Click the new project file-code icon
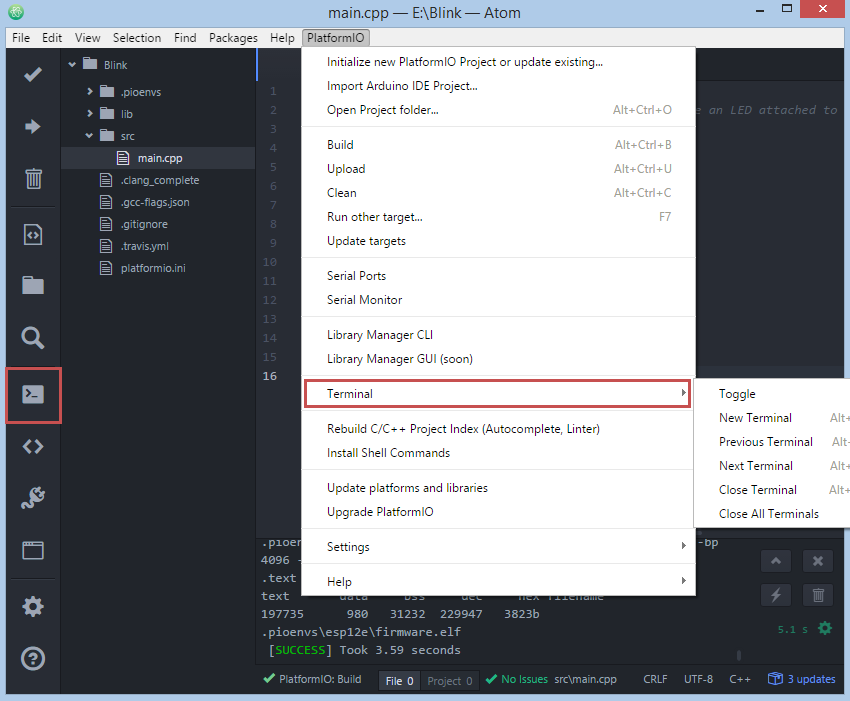The image size is (850, 701). [x=33, y=235]
